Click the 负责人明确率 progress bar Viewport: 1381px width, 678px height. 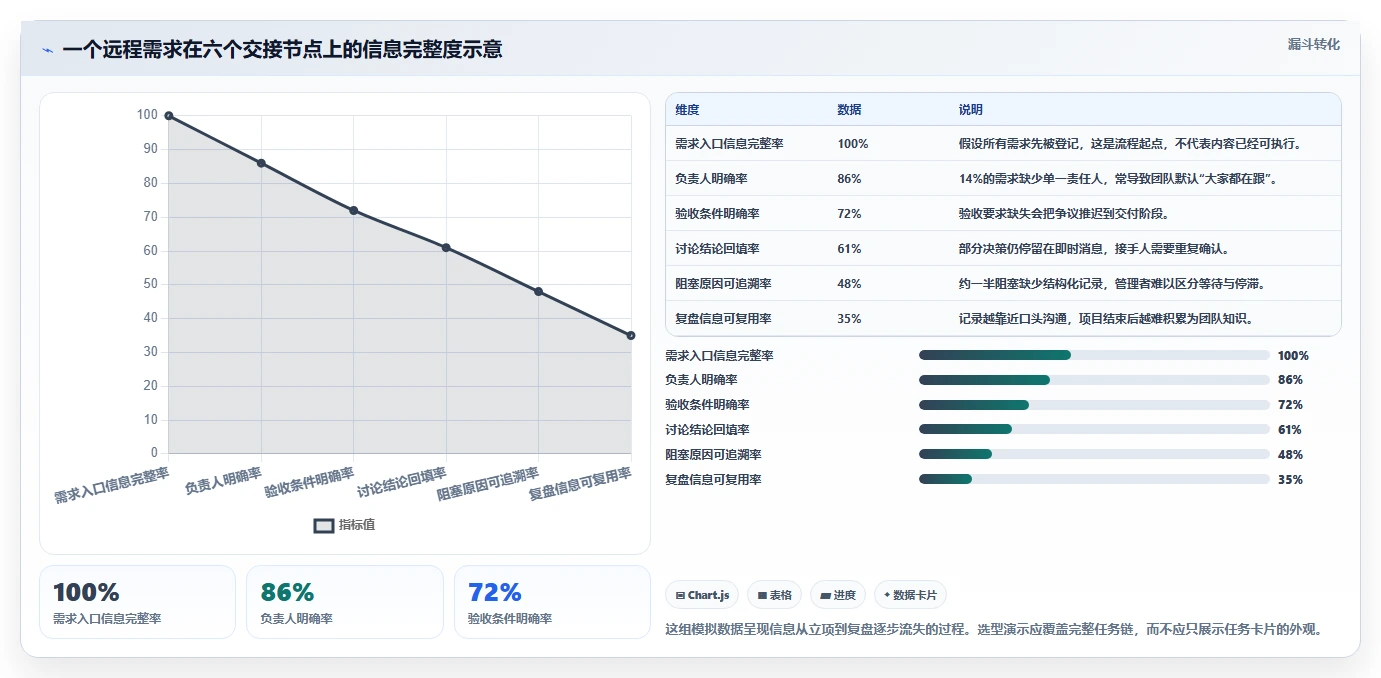point(1094,380)
